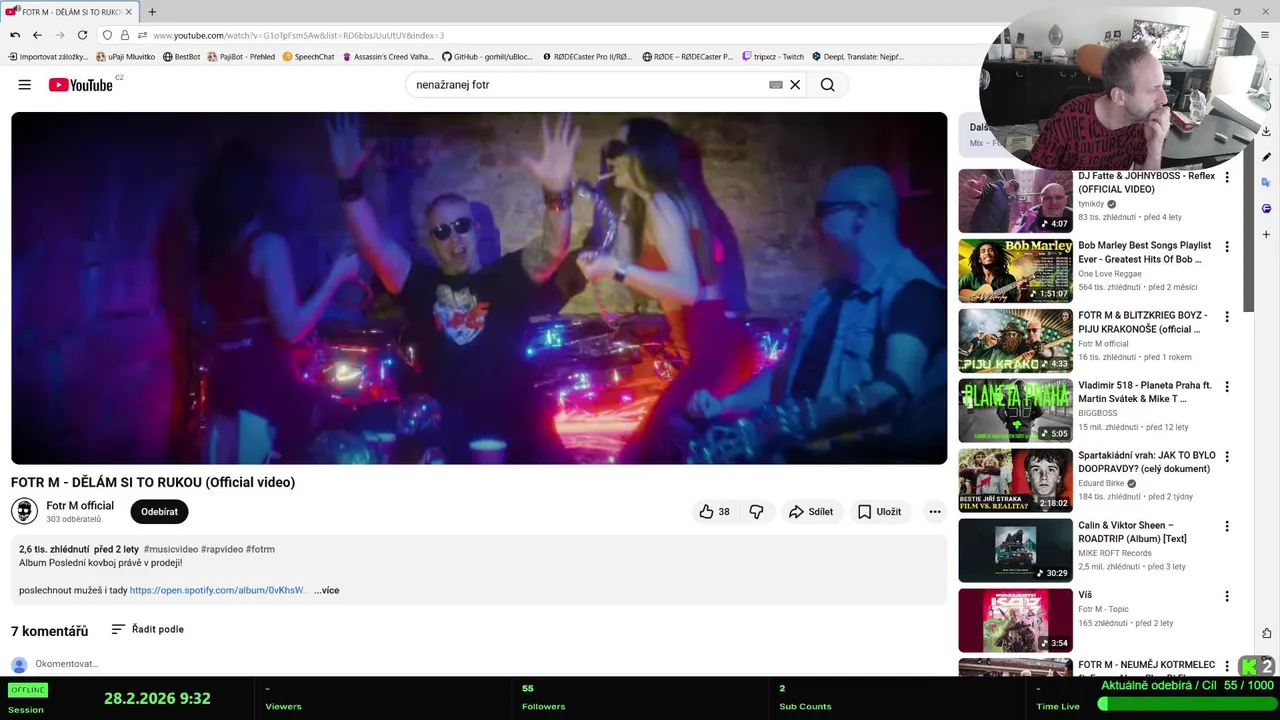This screenshot has height=720, width=1280.
Task: Open the uPaji Mluvitko bookmark
Action: click(125, 57)
